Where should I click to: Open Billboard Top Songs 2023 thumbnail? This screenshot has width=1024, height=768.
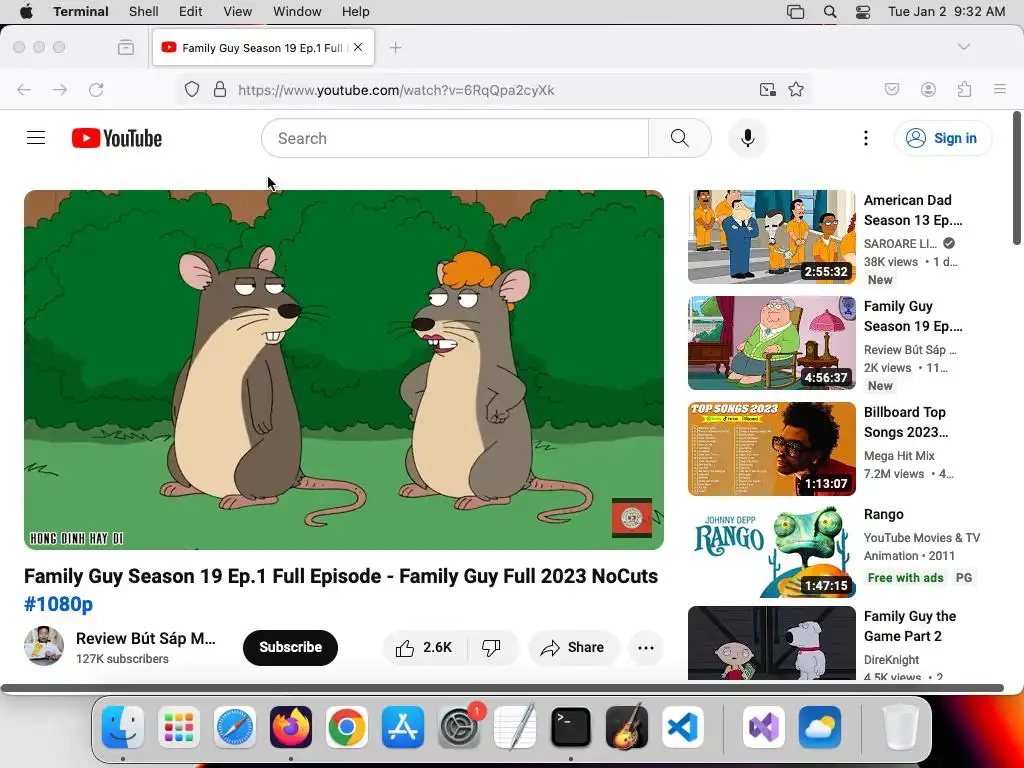772,449
